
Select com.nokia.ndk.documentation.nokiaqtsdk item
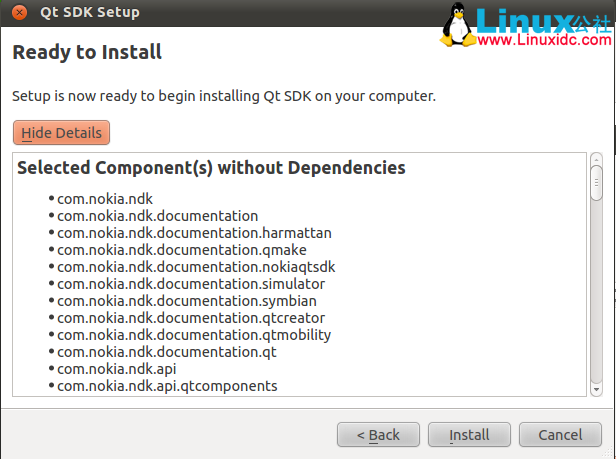(x=196, y=267)
